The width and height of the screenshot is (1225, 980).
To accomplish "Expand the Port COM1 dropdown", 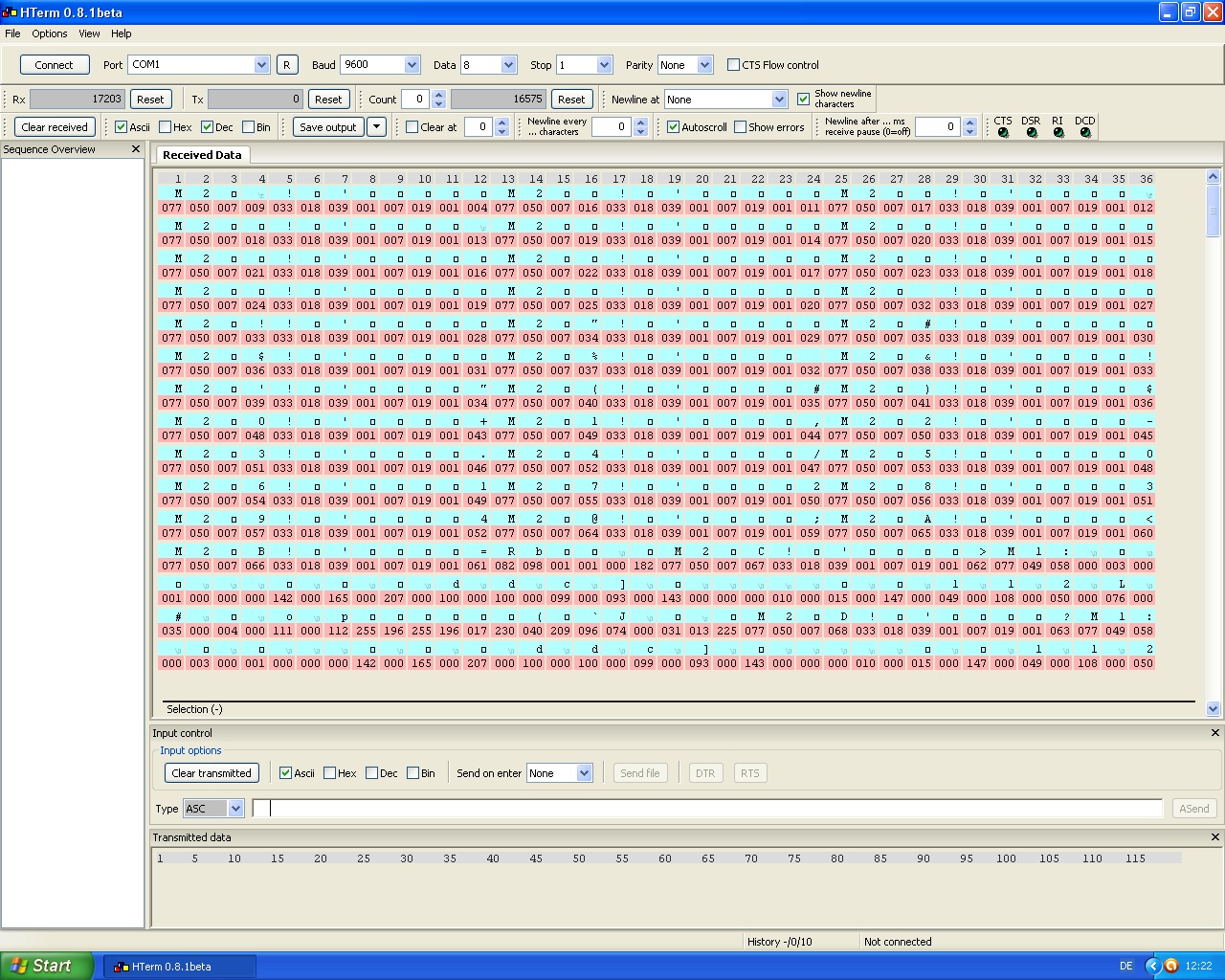I will pos(261,65).
